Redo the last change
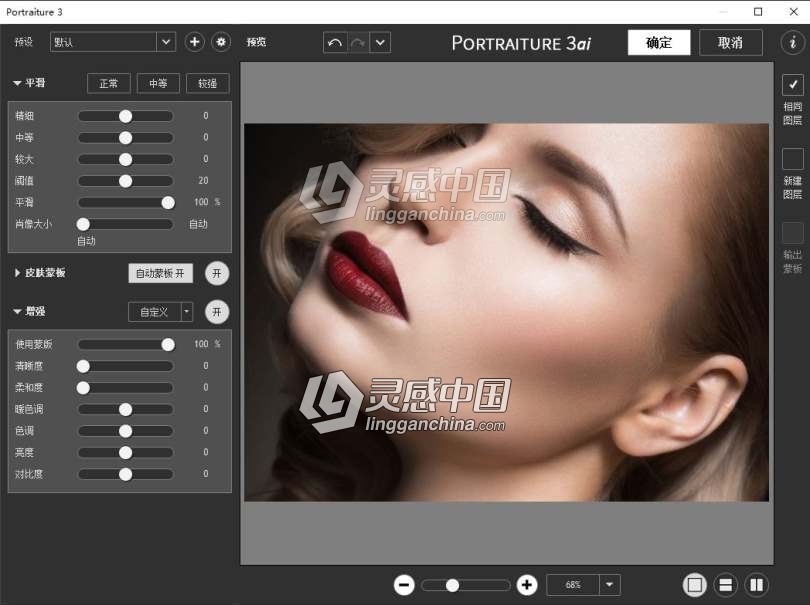 357,42
